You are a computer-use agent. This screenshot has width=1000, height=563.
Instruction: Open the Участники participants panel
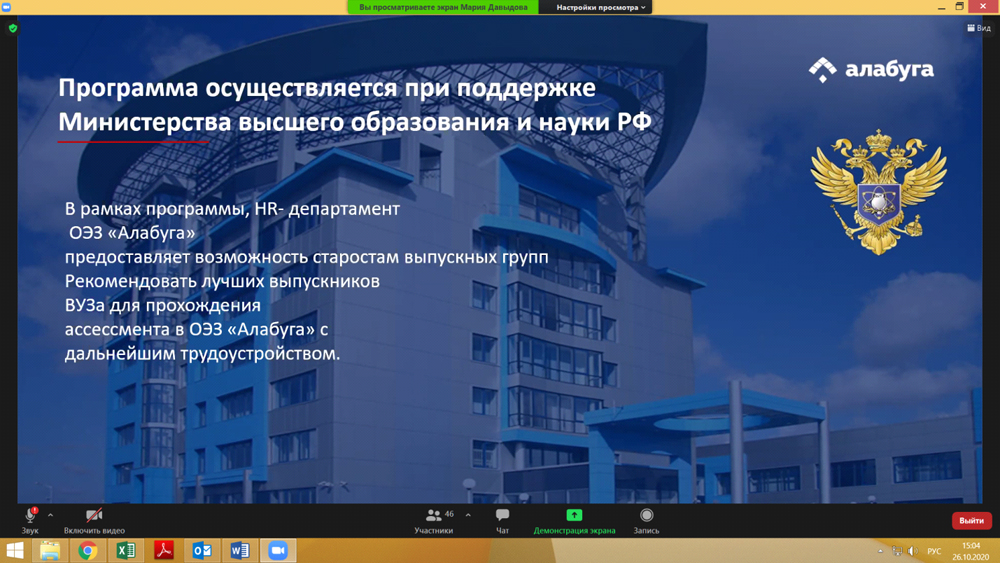coord(434,520)
